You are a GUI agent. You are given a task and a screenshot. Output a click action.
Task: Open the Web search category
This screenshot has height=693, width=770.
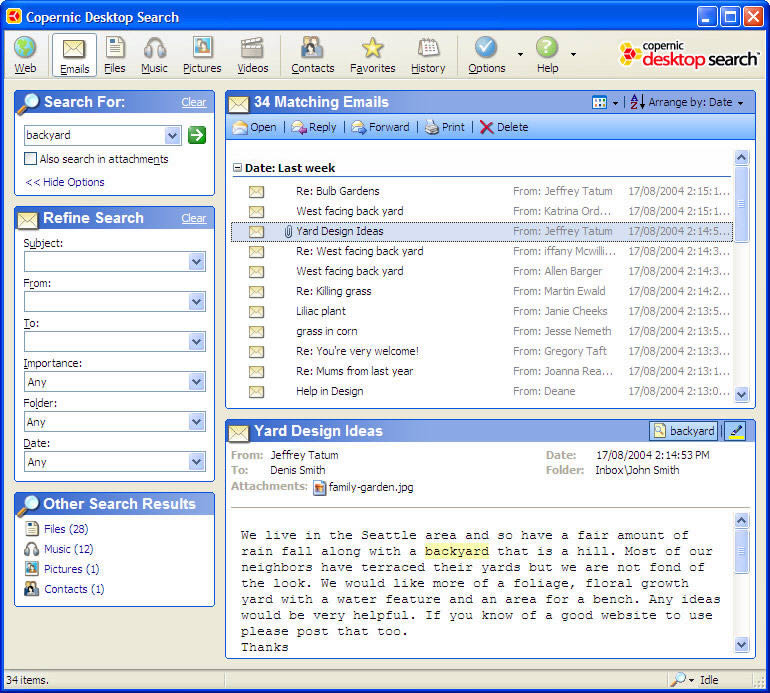pos(25,55)
